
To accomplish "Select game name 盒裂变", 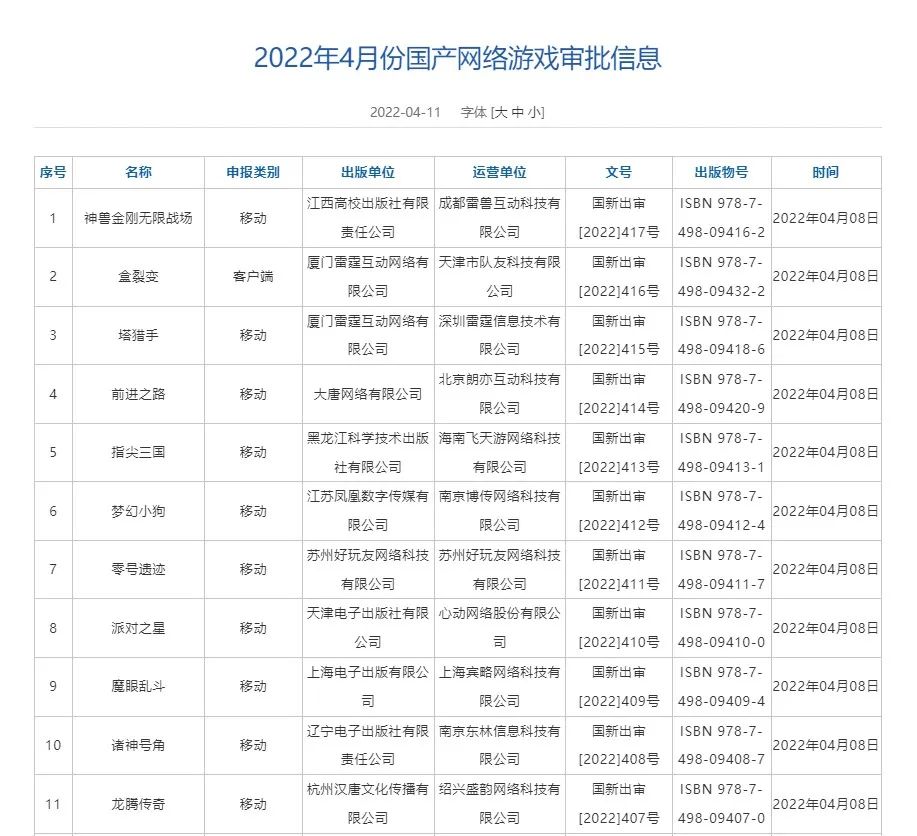I will point(139,276).
